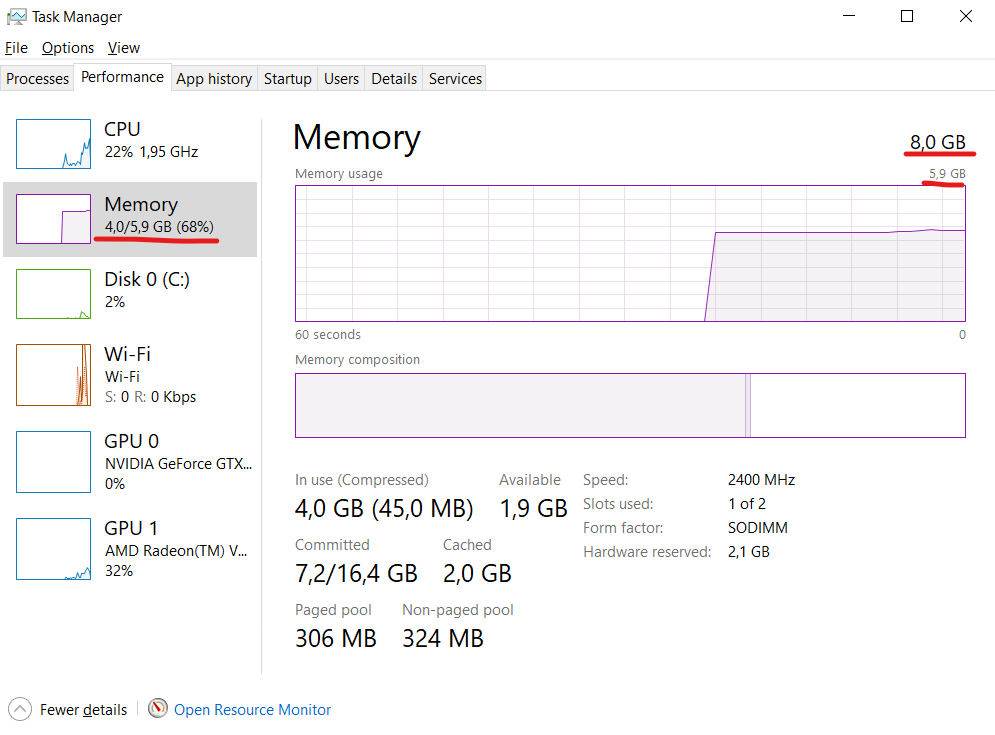Open the App history tab
This screenshot has width=995, height=735.
click(x=213, y=78)
